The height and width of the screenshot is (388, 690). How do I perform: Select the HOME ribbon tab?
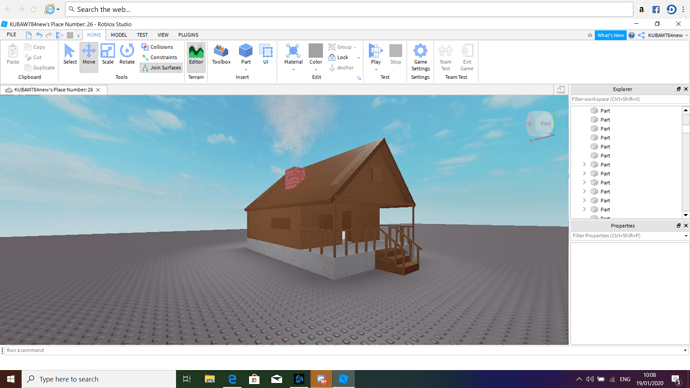pyautogui.click(x=94, y=35)
